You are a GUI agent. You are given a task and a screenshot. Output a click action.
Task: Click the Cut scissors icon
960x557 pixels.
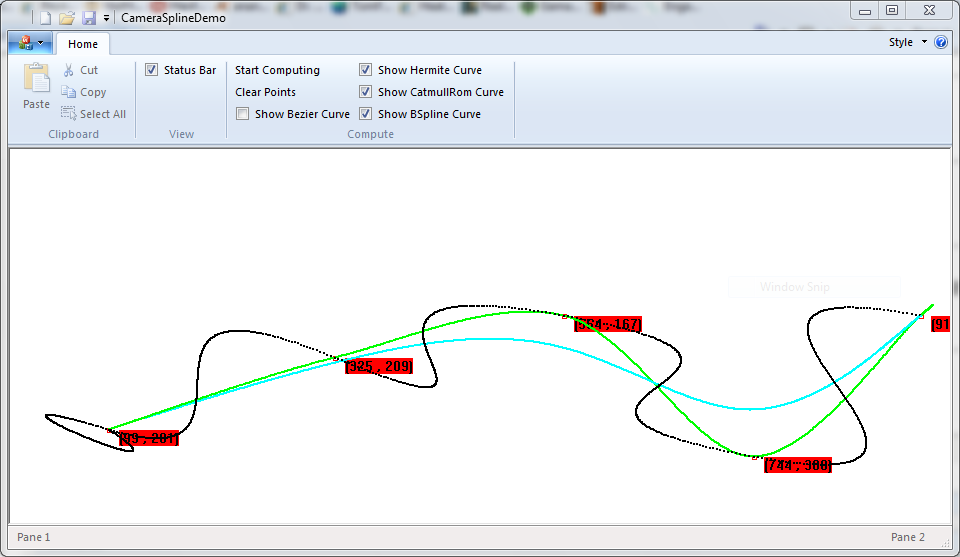pos(69,70)
